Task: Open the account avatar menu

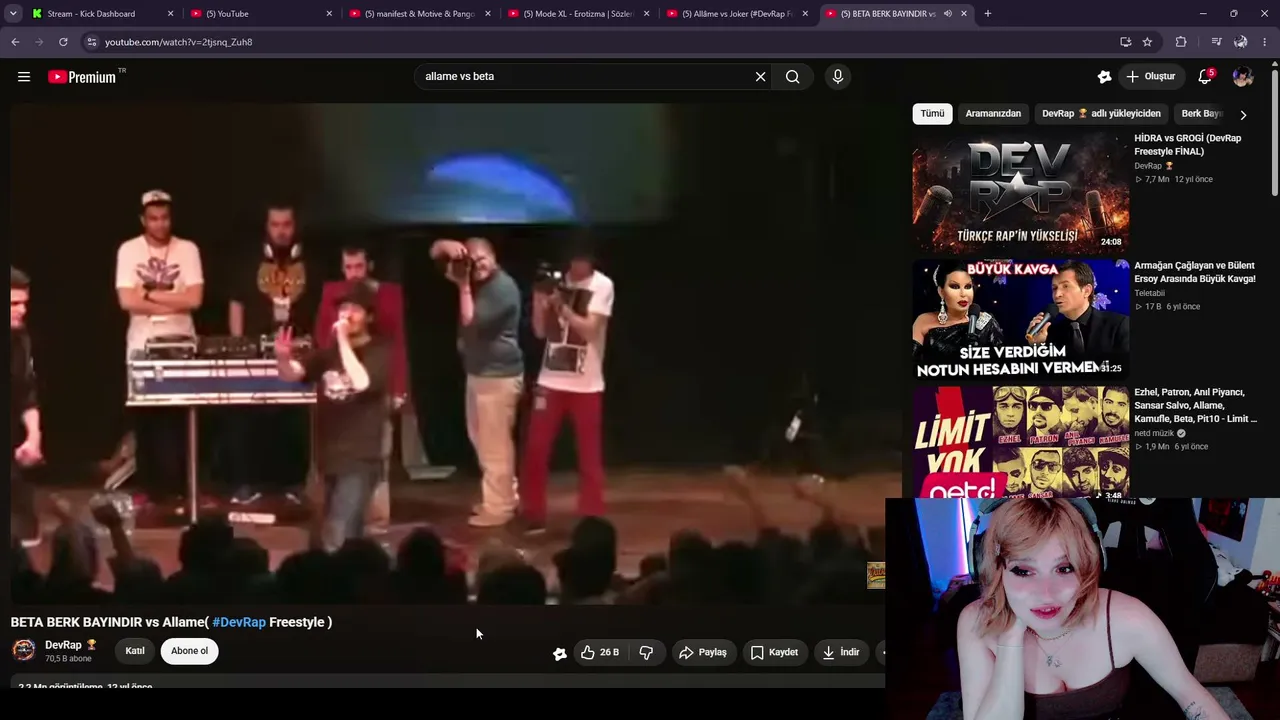Action: 1243,77
